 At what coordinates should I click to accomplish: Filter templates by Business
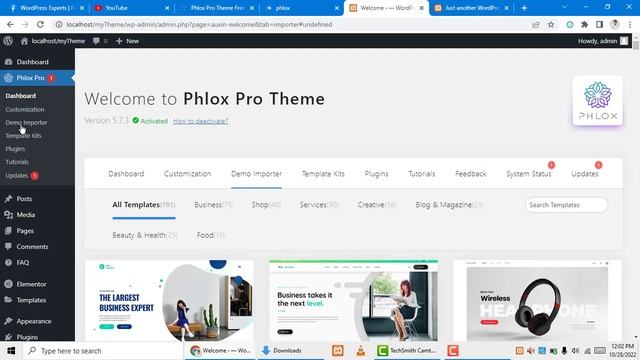point(213,205)
